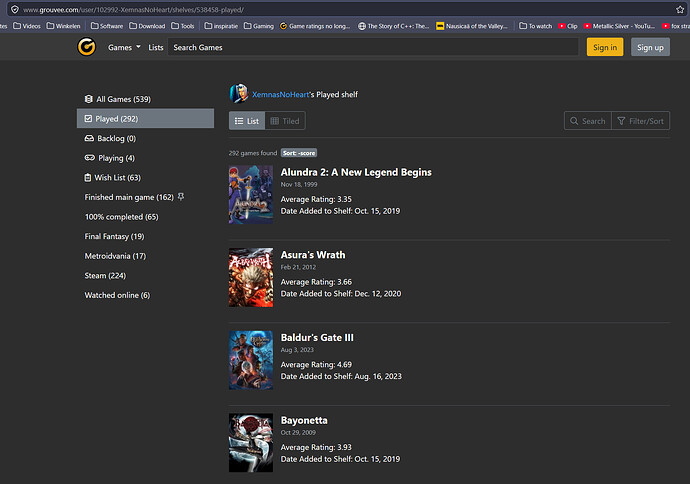Click Asura's Wrath Average Rating: 3.66 text

(316, 282)
